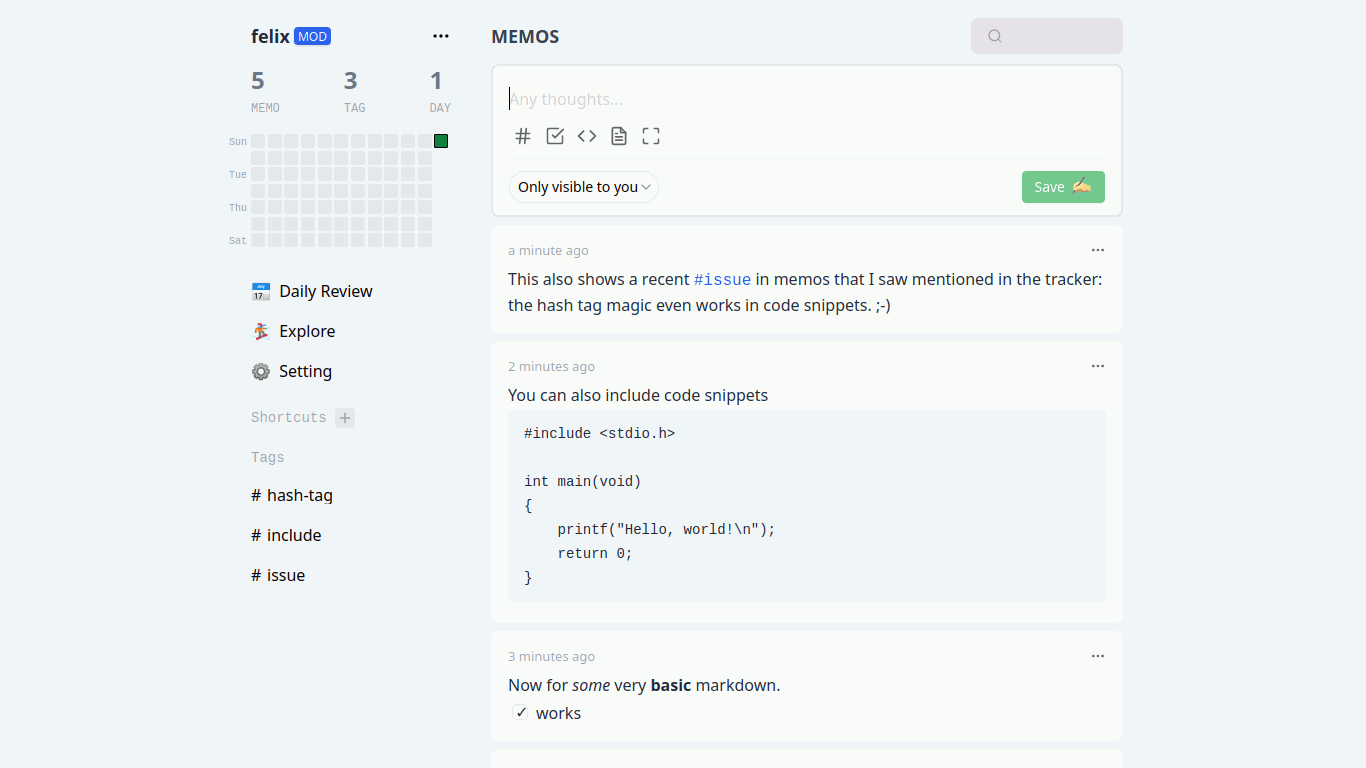Filter memos by the hash-tag tag
The width and height of the screenshot is (1366, 768).
click(x=299, y=495)
